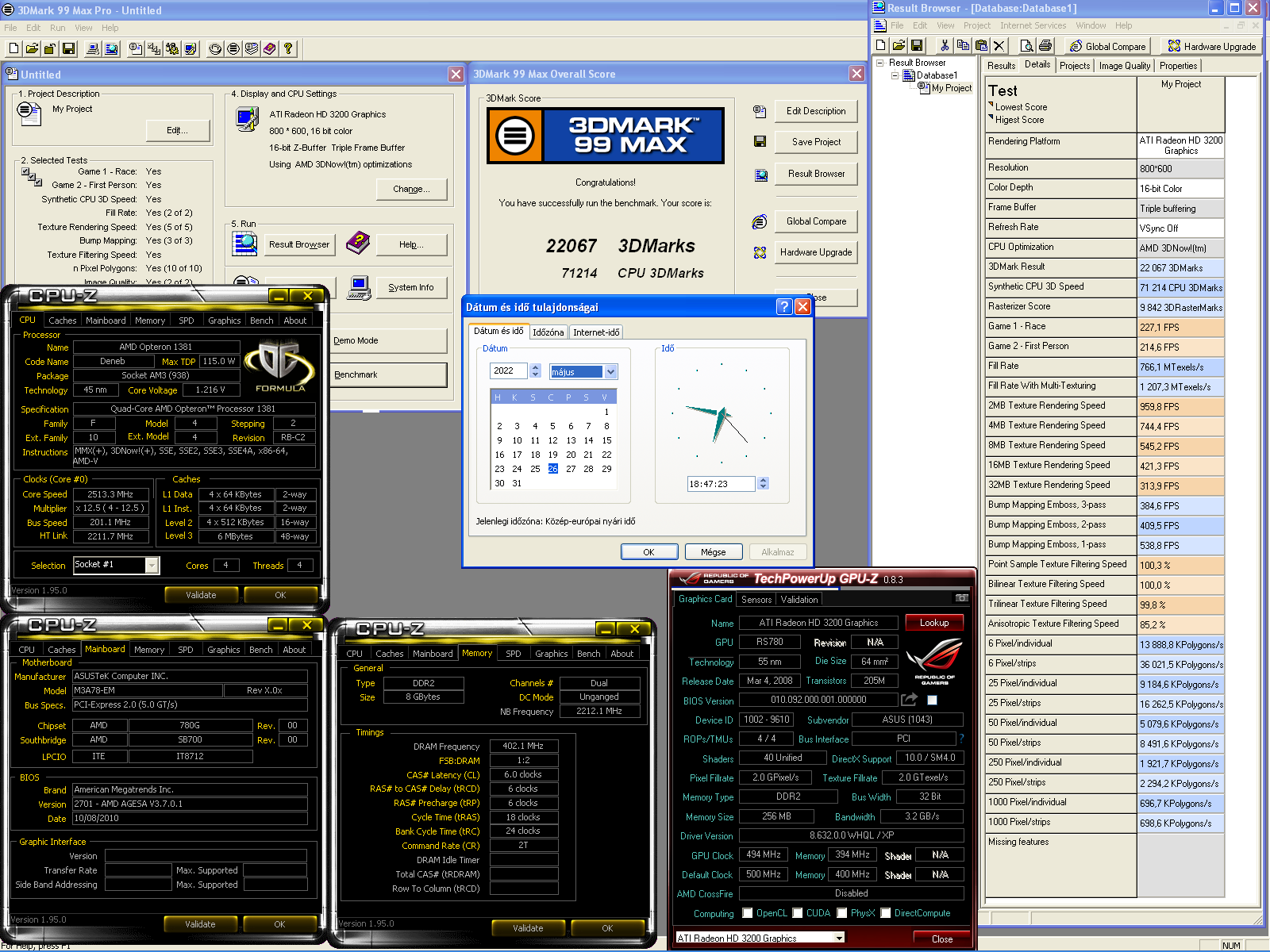Click the globe icon beside Global Compare button
Image resolution: width=1270 pixels, height=952 pixels.
tap(760, 221)
